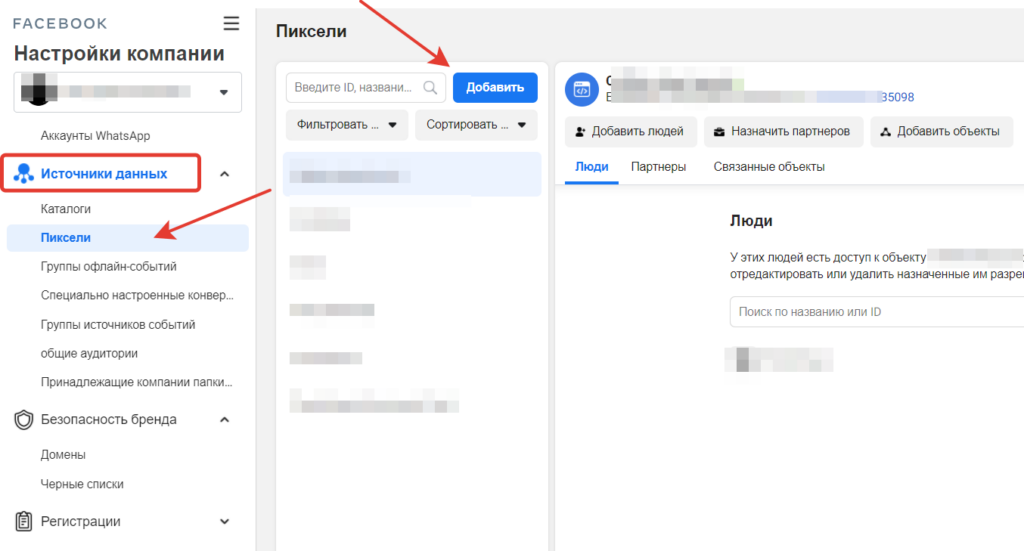The height and width of the screenshot is (551, 1024).
Task: Click the blue pixel code icon
Action: [x=581, y=90]
